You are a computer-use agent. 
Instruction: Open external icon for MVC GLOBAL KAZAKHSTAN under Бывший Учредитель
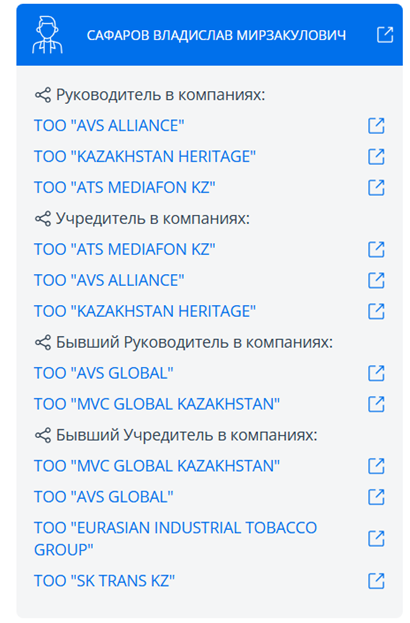pyautogui.click(x=376, y=466)
